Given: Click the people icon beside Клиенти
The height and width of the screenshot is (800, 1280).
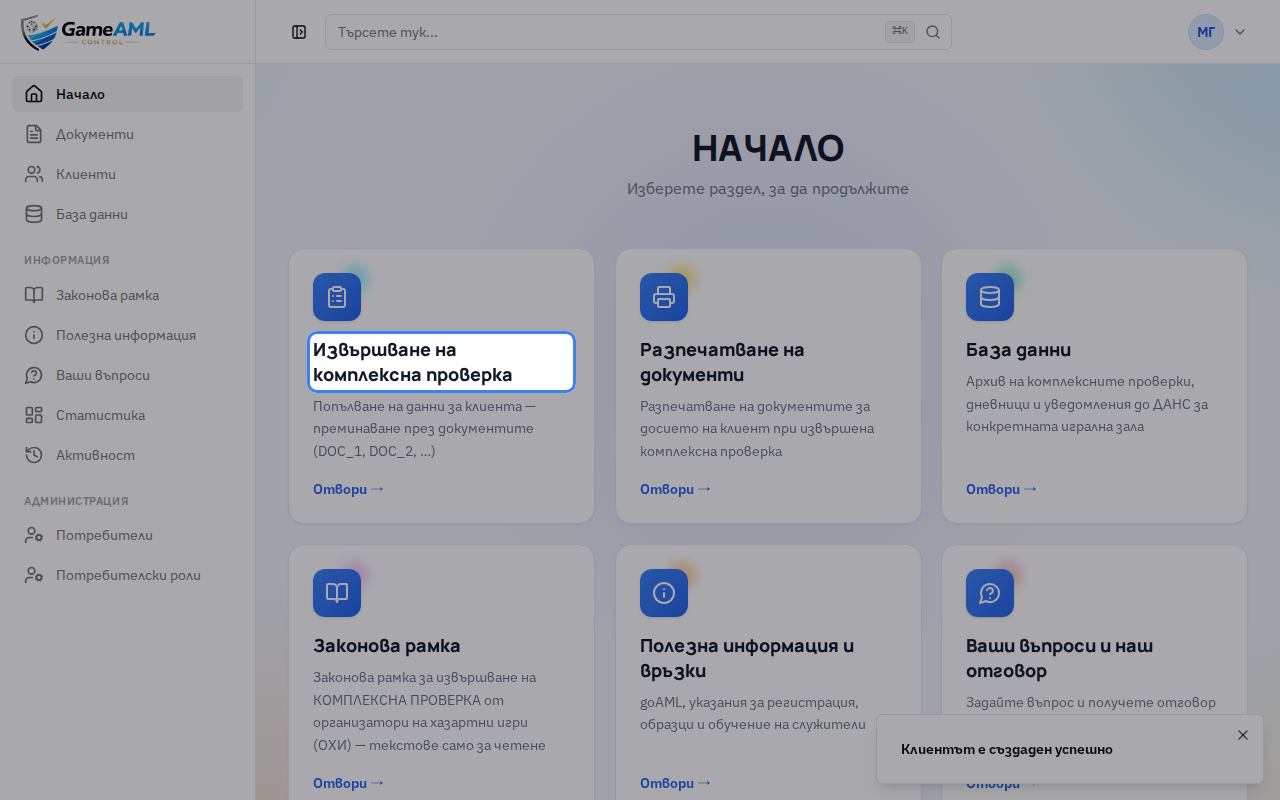Looking at the screenshot, I should (x=34, y=174).
